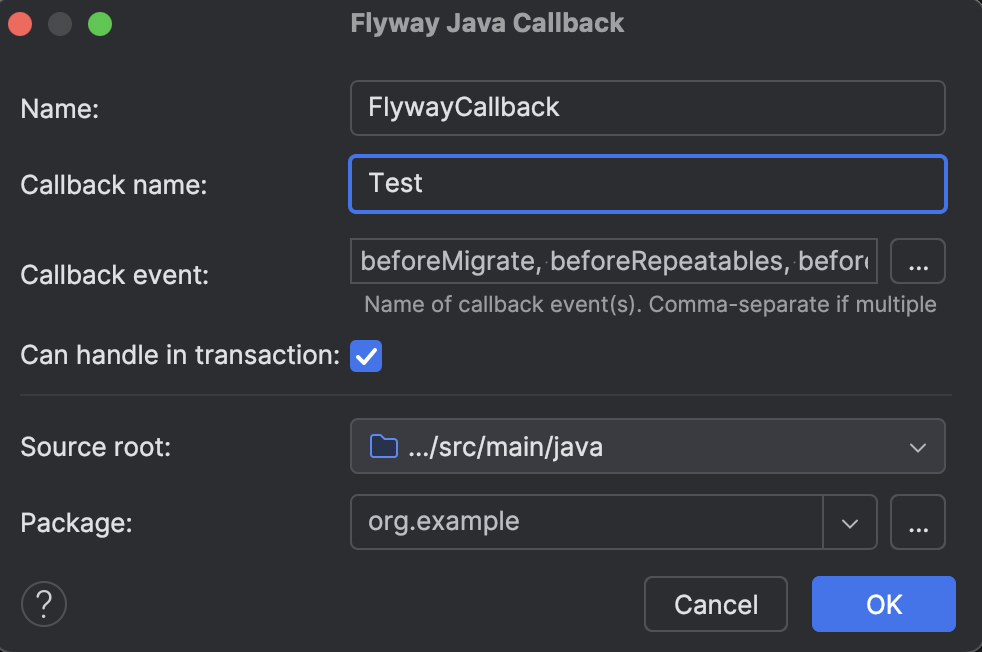Click inside the Name text field
Screen dimensions: 982x652
click(647, 108)
